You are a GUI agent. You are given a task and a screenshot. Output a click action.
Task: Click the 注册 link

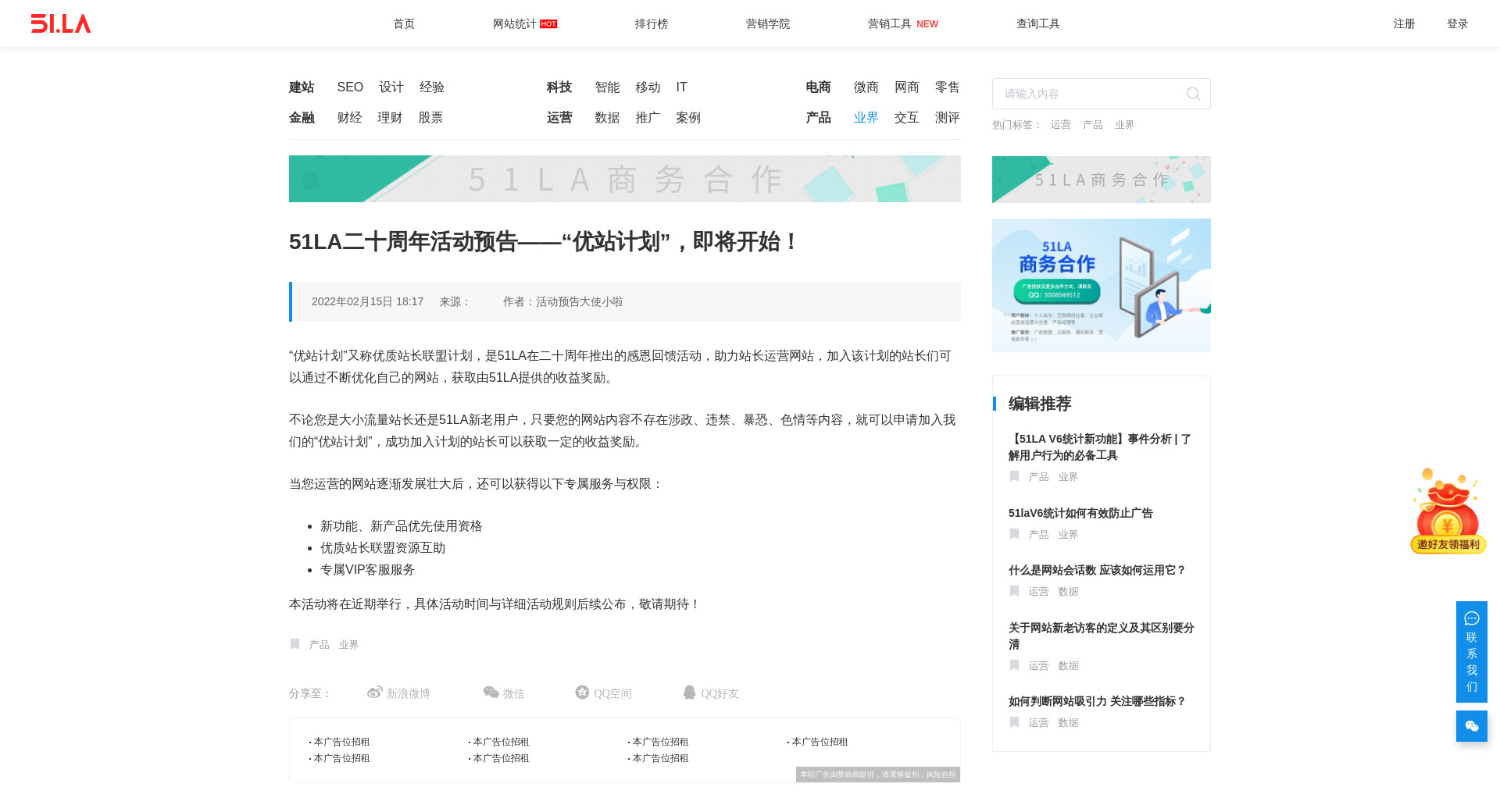pos(1404,23)
